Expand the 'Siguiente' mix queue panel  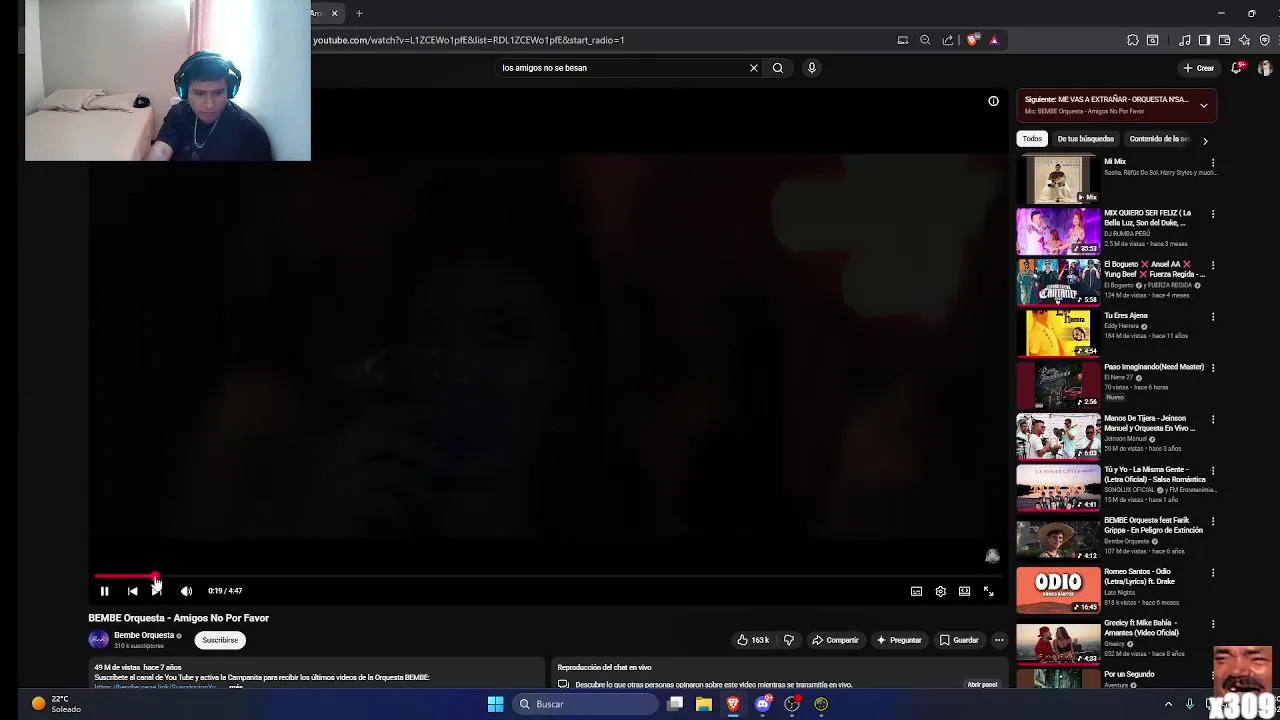click(1204, 105)
